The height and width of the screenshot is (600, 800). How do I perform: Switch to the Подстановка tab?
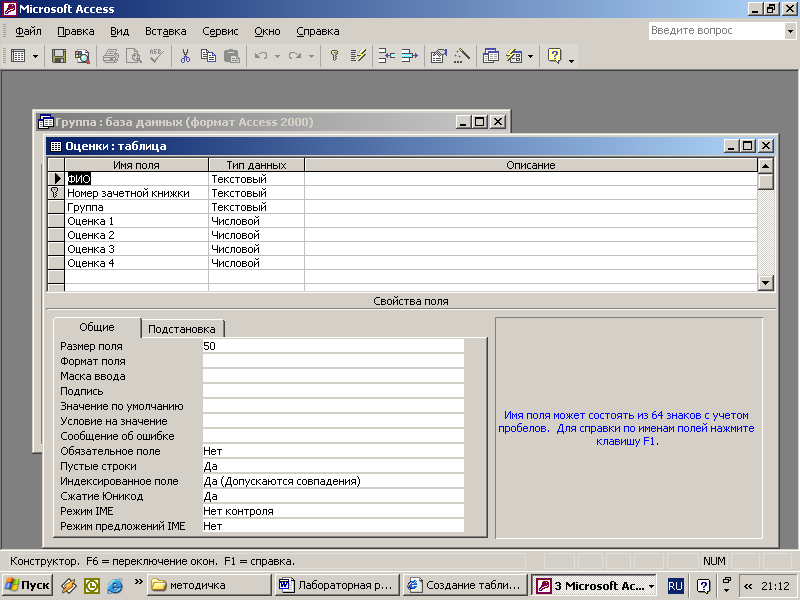[182, 329]
